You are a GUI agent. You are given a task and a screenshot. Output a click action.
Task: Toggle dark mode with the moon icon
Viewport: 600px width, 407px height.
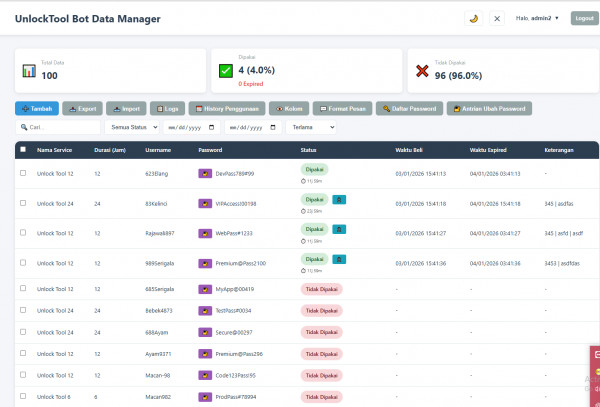click(x=473, y=18)
